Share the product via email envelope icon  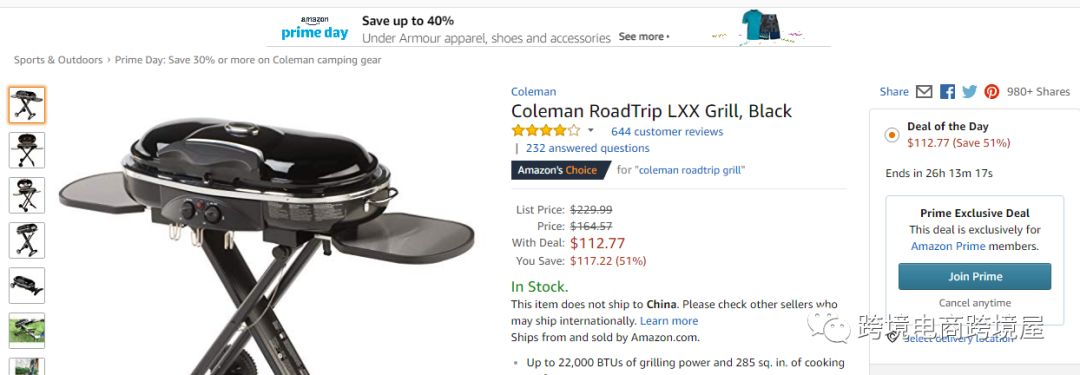click(x=924, y=92)
